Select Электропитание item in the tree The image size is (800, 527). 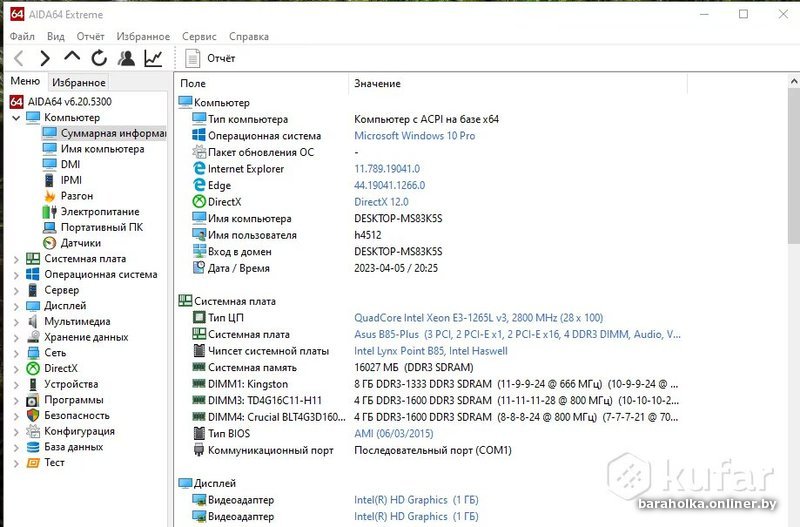pos(99,212)
